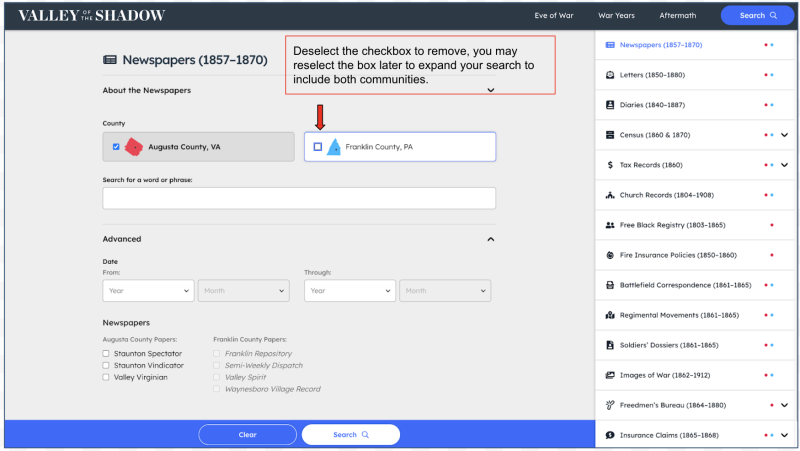
Task: Click the Freedmen's Bureau icon
Action: point(610,405)
